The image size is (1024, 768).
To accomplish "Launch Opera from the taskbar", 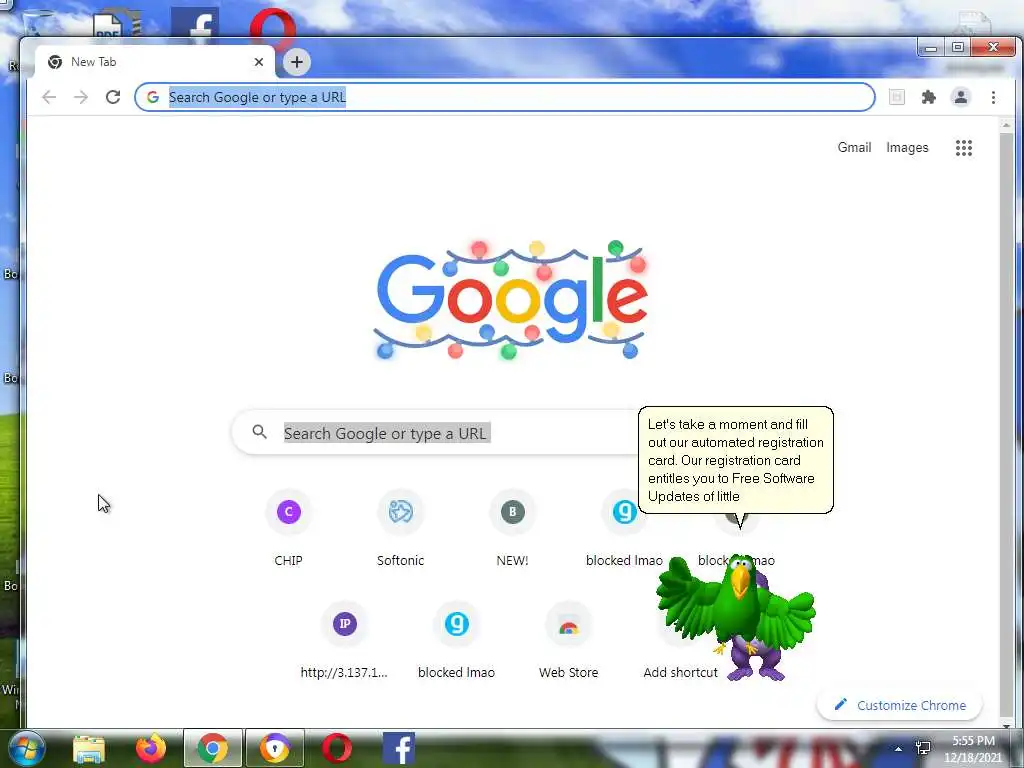I will [x=337, y=748].
